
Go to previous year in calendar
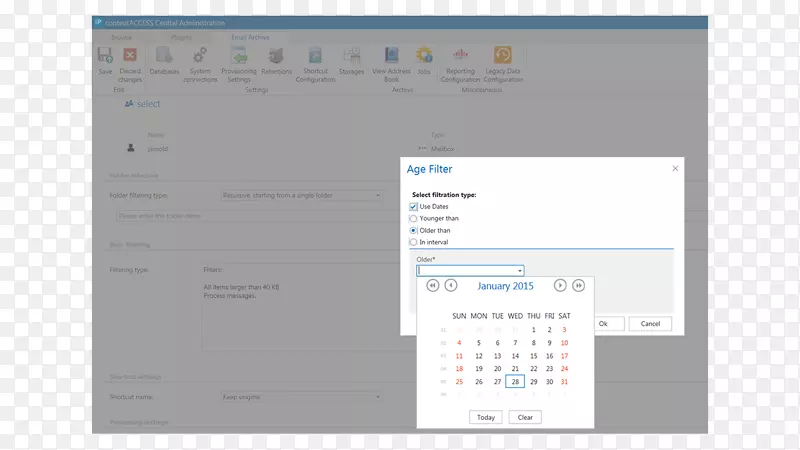point(433,286)
